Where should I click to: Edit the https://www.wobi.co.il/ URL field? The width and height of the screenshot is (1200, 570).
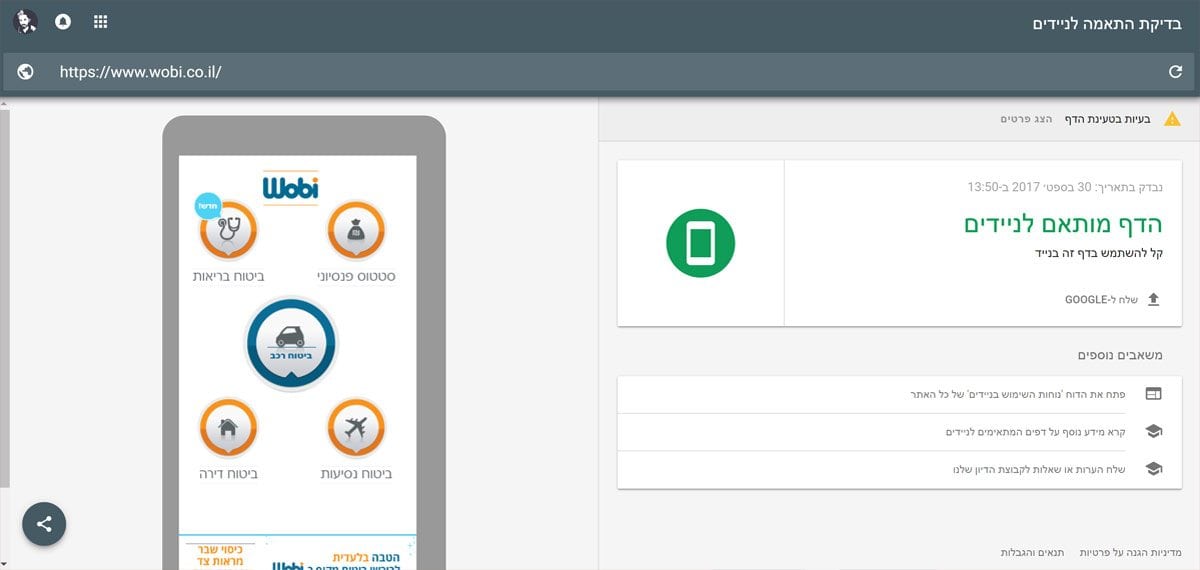coord(600,72)
